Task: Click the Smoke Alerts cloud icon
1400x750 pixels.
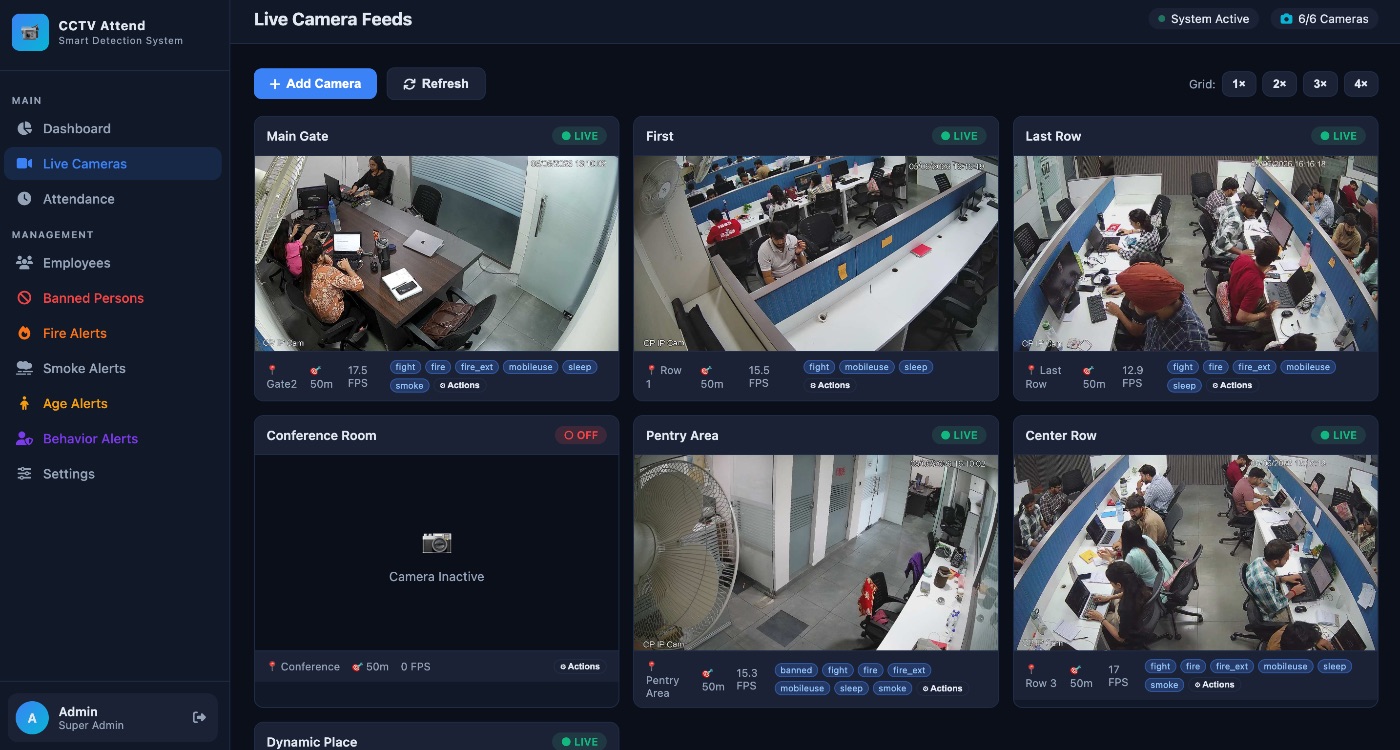Action: coord(25,368)
